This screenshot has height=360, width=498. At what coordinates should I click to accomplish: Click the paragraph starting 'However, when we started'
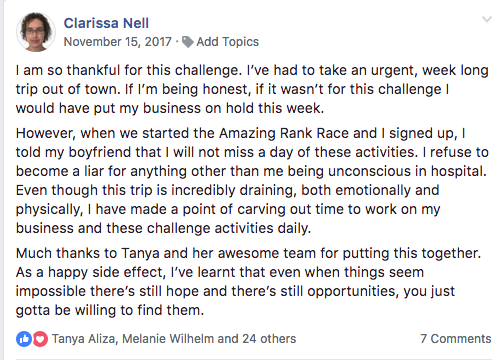(x=252, y=181)
